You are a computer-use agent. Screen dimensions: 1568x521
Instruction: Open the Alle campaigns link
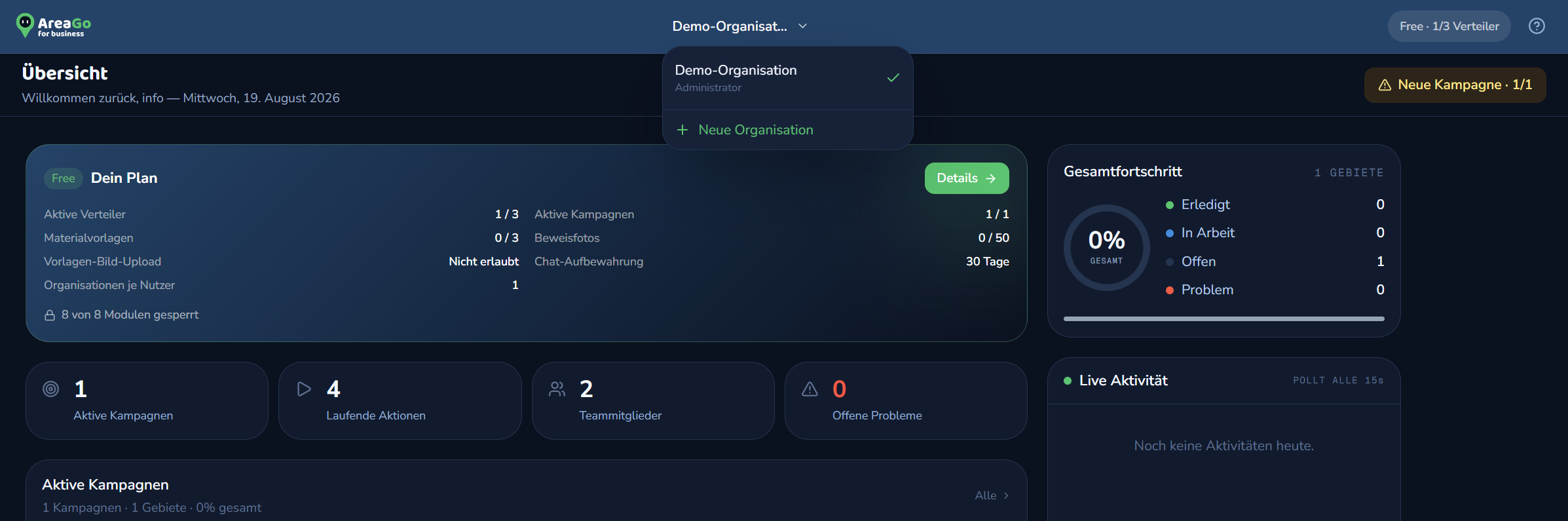click(x=992, y=495)
